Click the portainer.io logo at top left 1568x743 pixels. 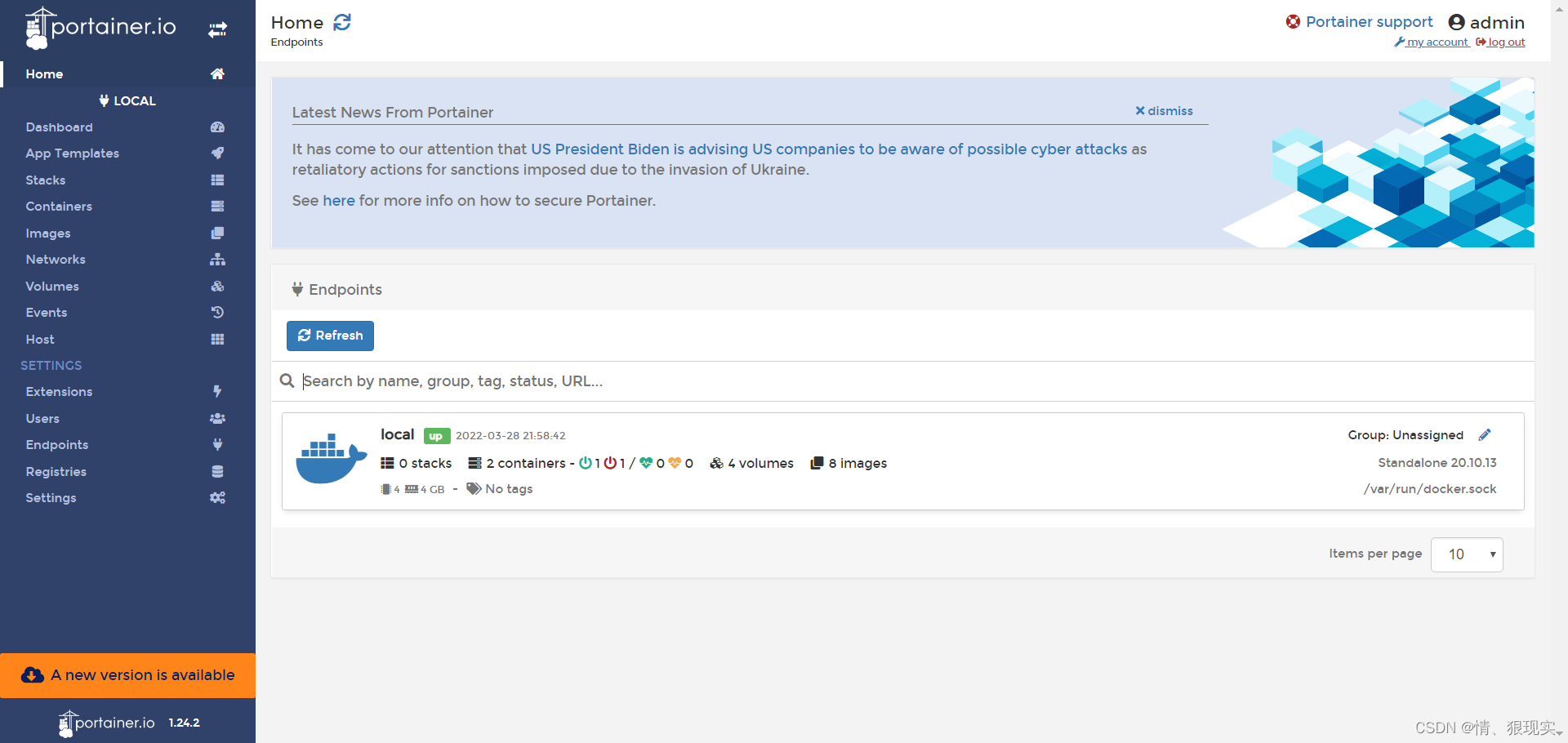point(100,28)
